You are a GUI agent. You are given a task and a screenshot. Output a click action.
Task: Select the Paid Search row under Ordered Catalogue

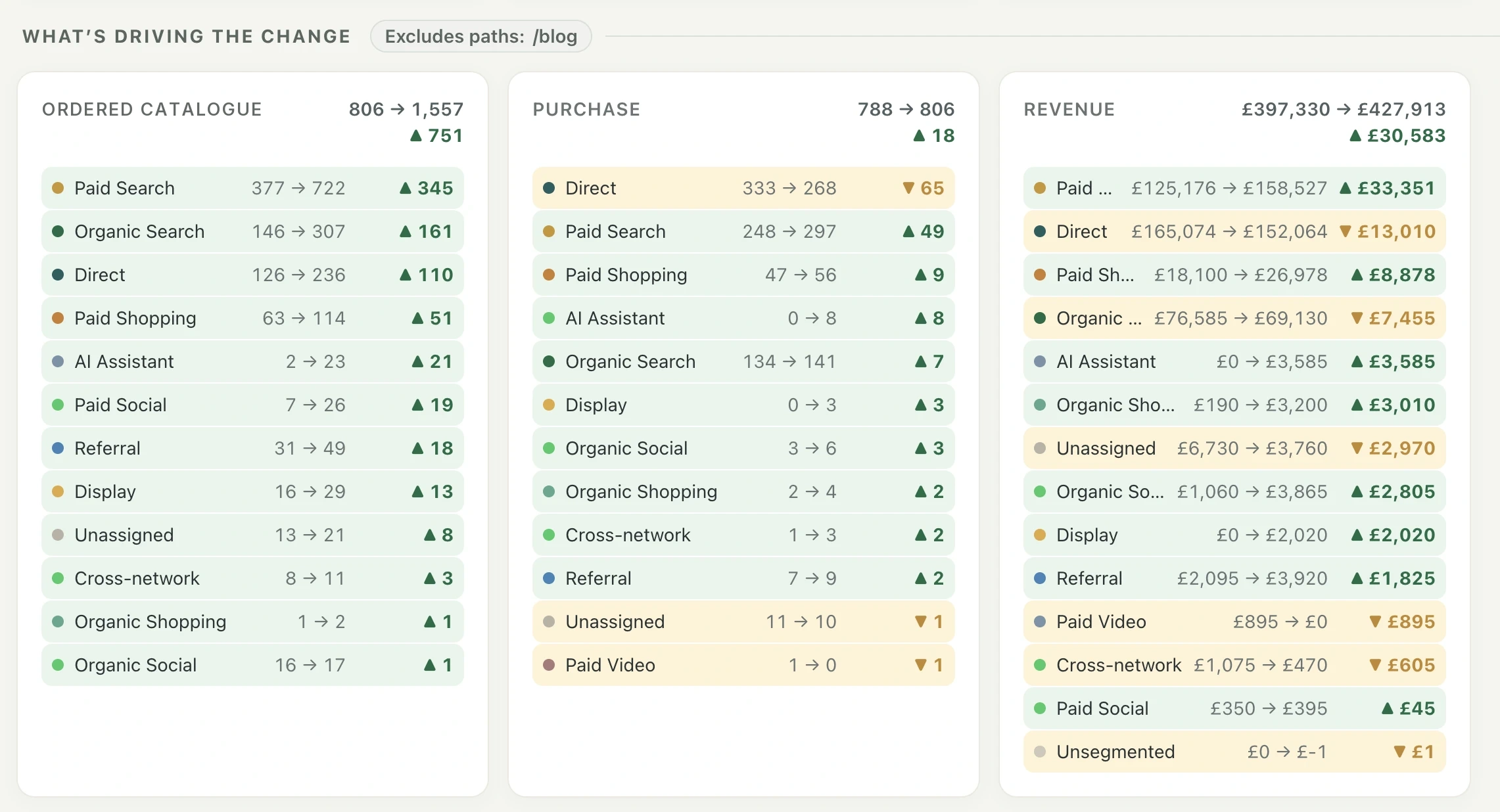coord(252,188)
